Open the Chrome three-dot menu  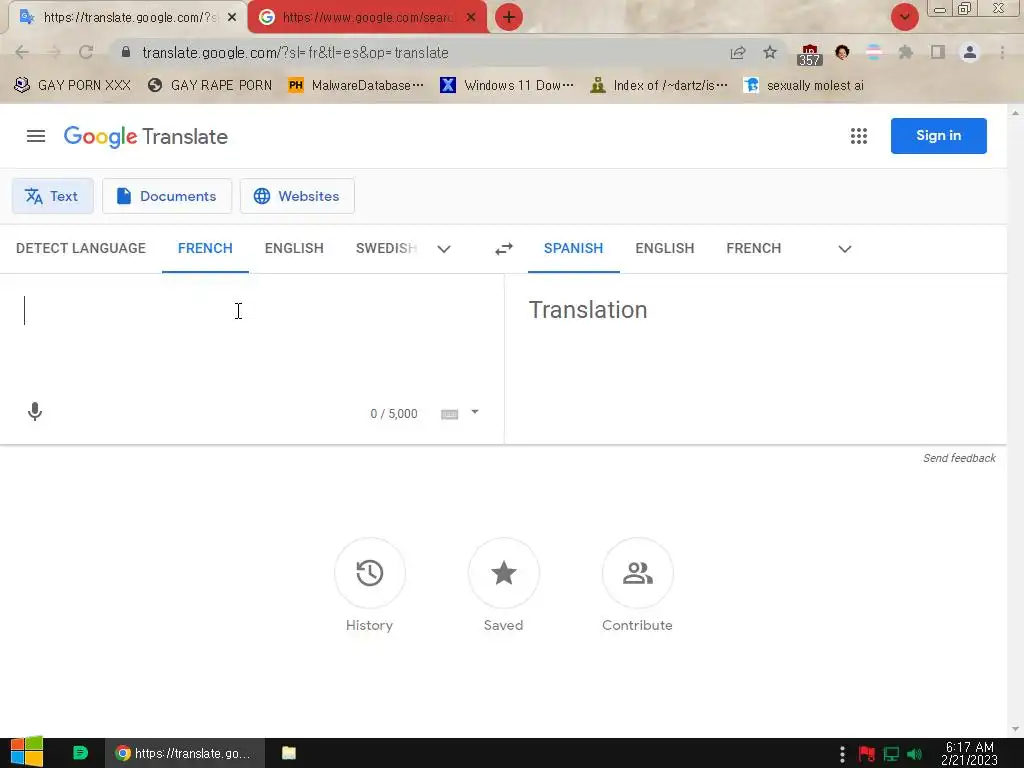coord(1002,52)
